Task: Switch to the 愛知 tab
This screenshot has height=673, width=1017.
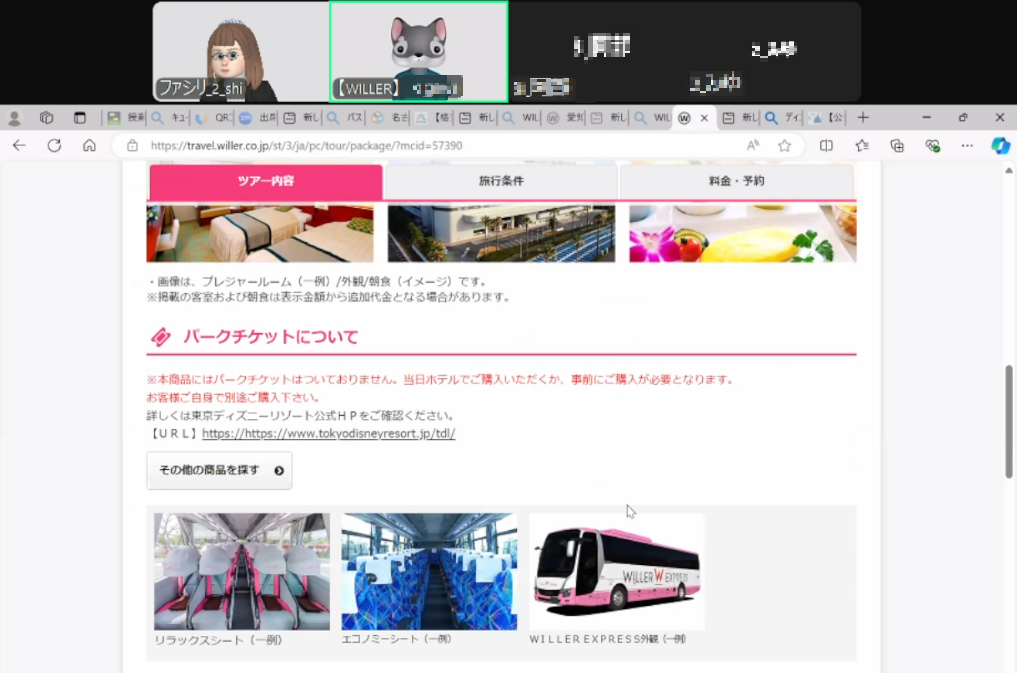Action: click(566, 118)
